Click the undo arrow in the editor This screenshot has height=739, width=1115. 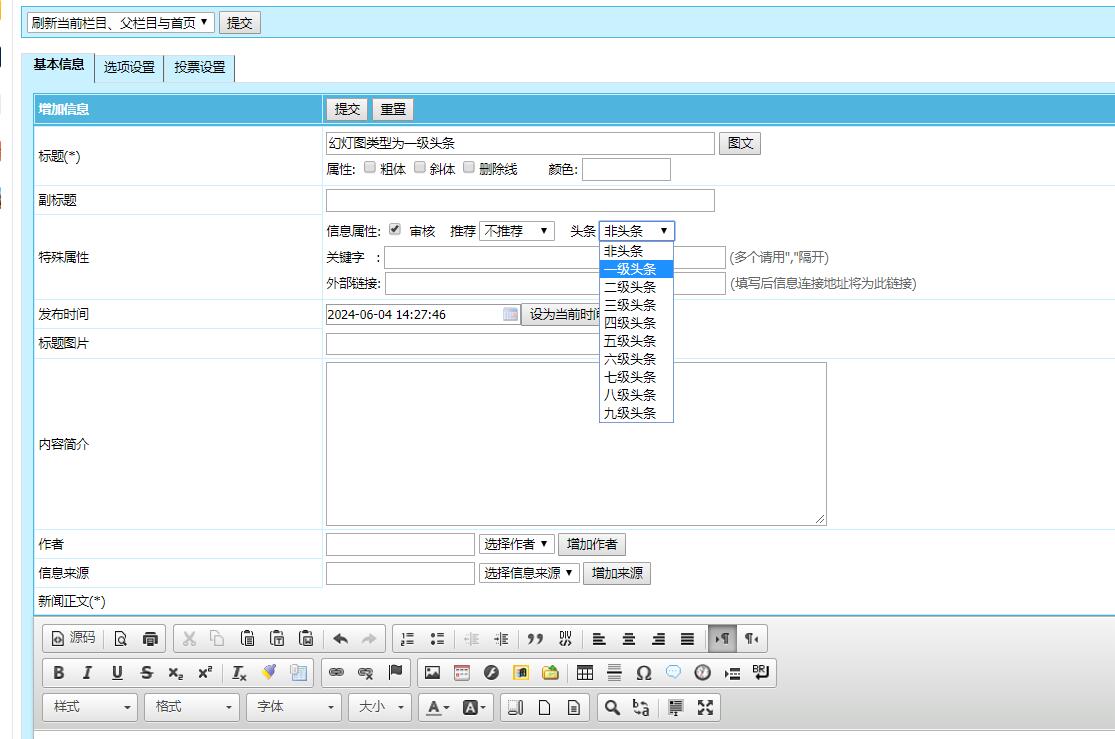(x=340, y=639)
